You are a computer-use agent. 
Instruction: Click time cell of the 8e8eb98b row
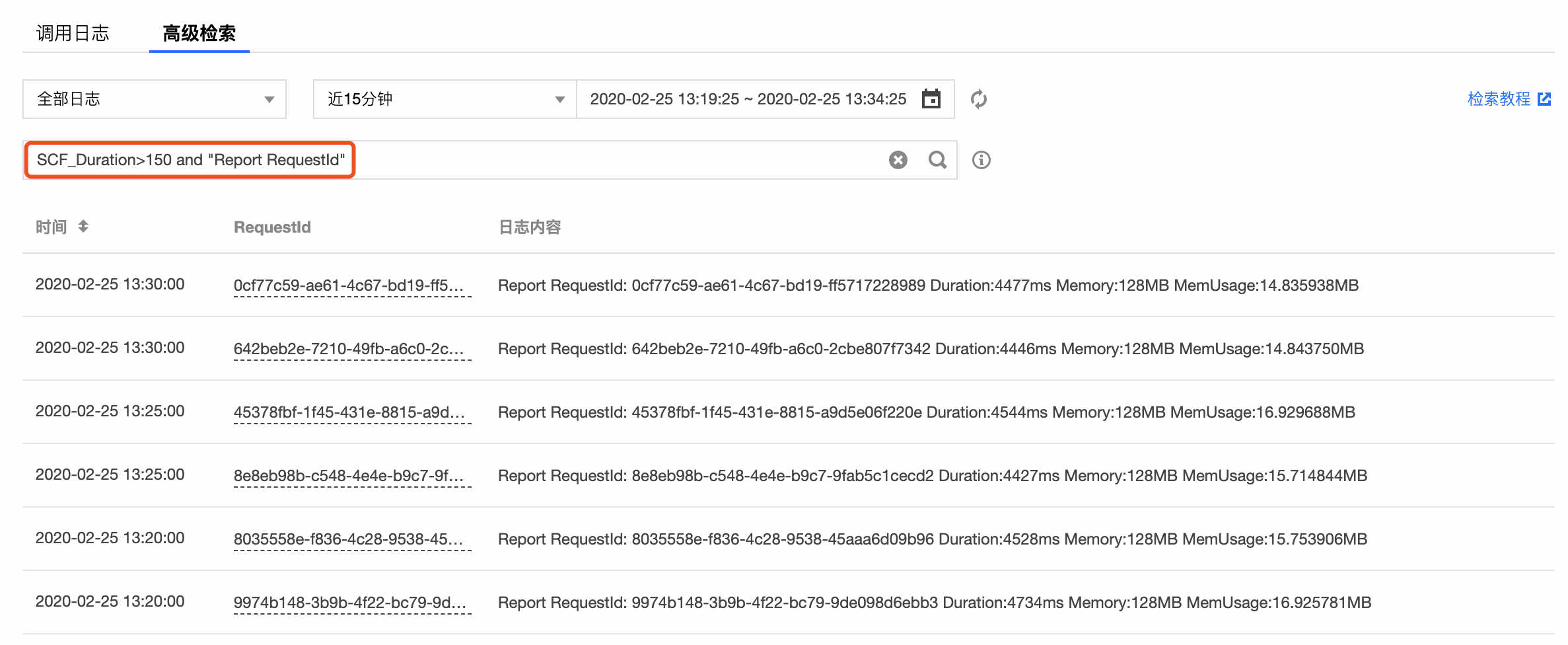pos(110,474)
